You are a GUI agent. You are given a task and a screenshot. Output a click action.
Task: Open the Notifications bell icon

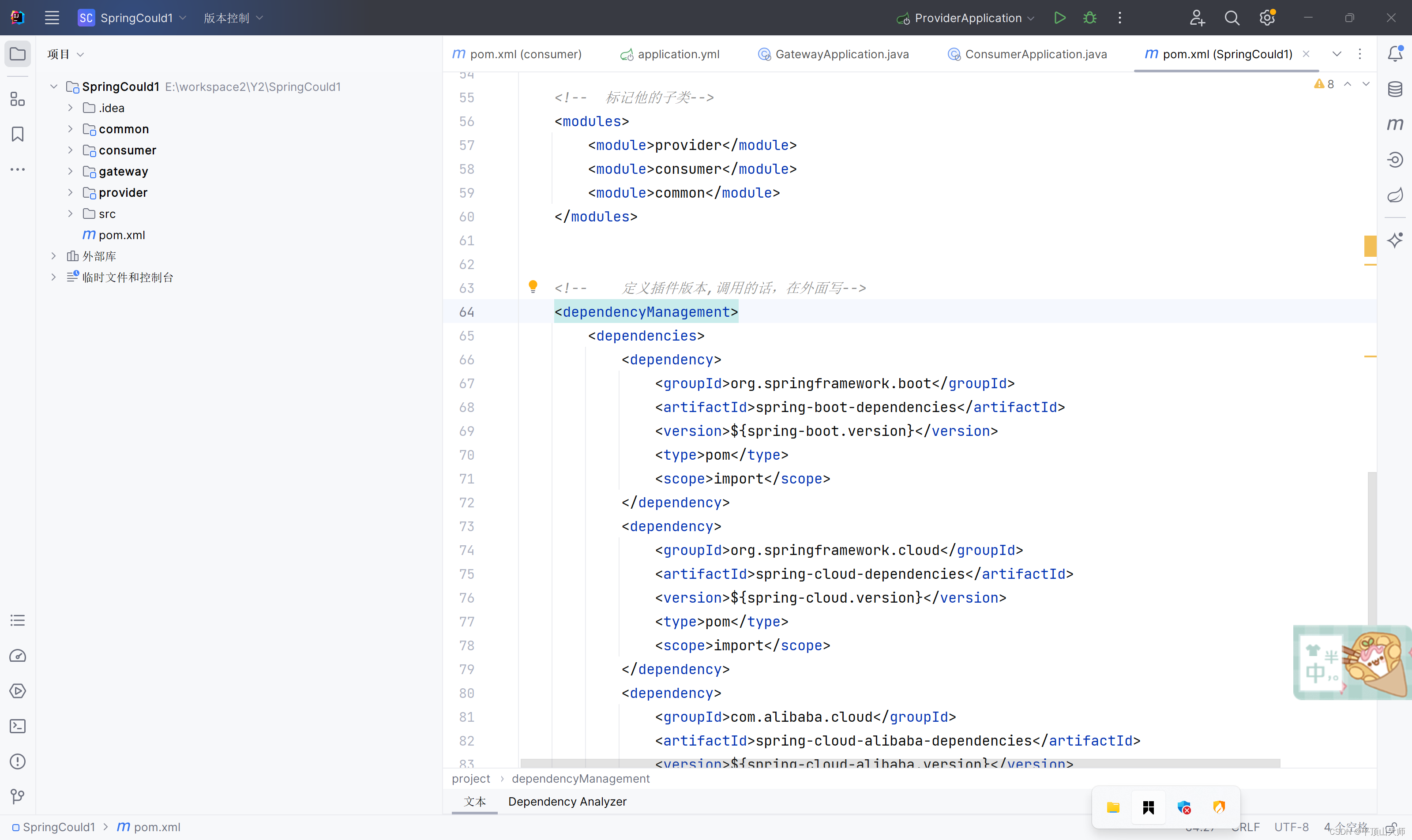pyautogui.click(x=1395, y=54)
